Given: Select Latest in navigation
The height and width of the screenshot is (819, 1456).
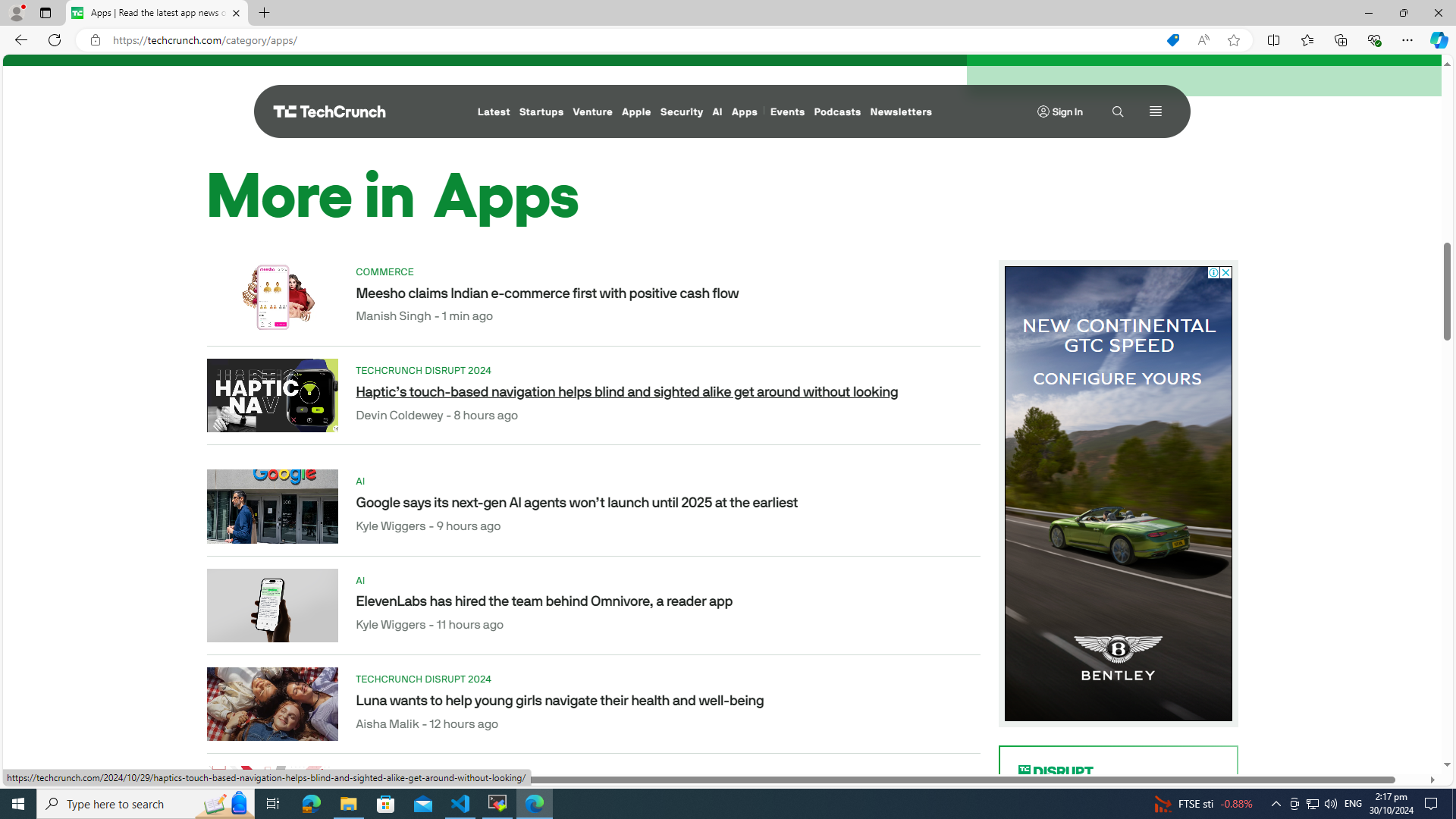Looking at the screenshot, I should [x=494, y=111].
